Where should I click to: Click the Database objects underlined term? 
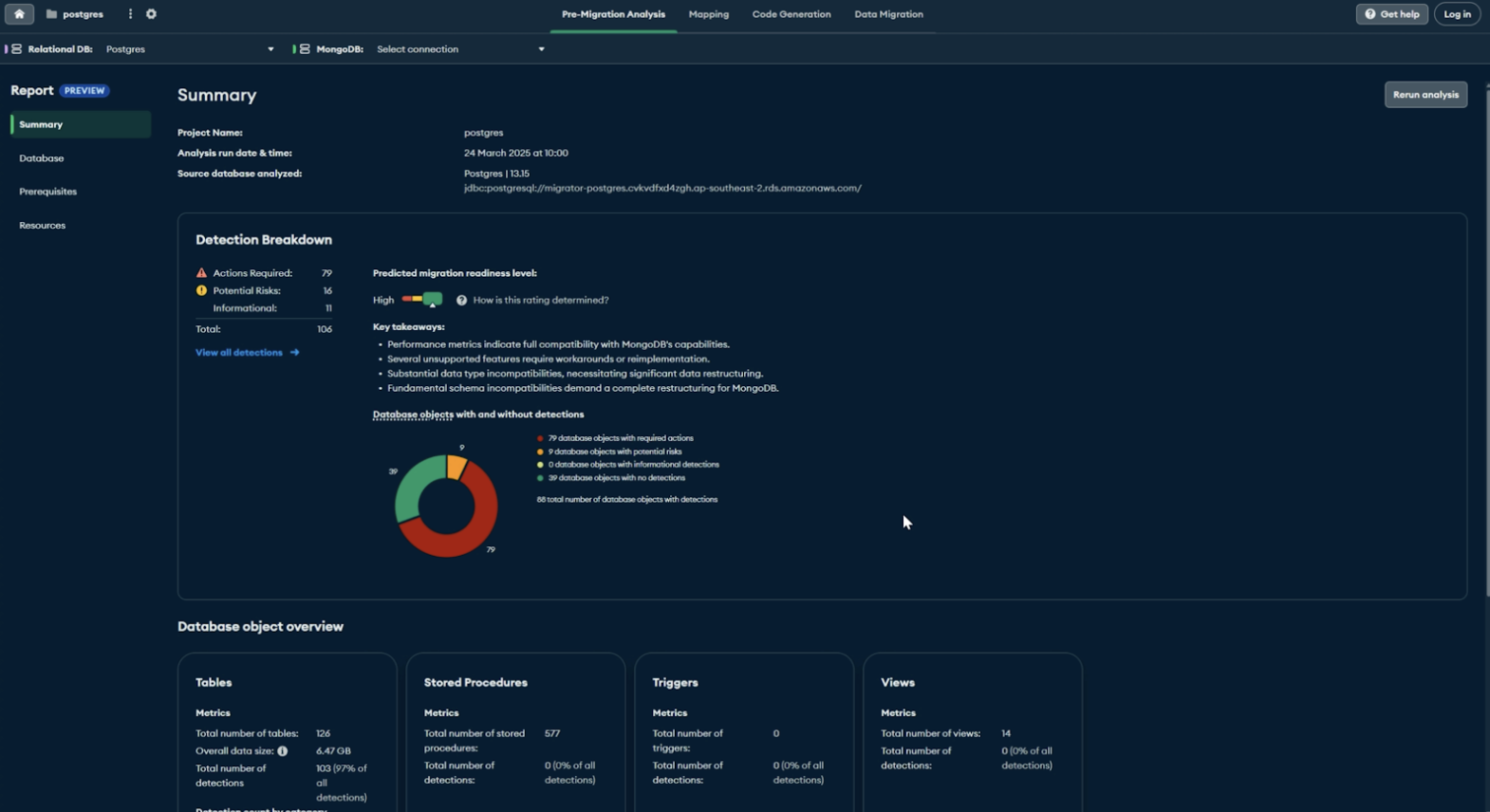click(x=413, y=415)
